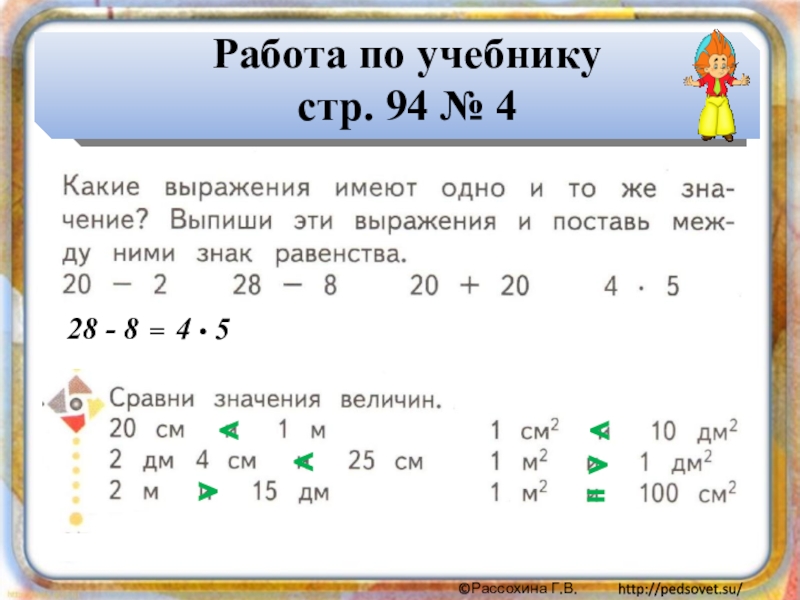Click the gray expression 28 − 8 in the task row
Viewport: 800px width, 600px height.
(x=285, y=285)
